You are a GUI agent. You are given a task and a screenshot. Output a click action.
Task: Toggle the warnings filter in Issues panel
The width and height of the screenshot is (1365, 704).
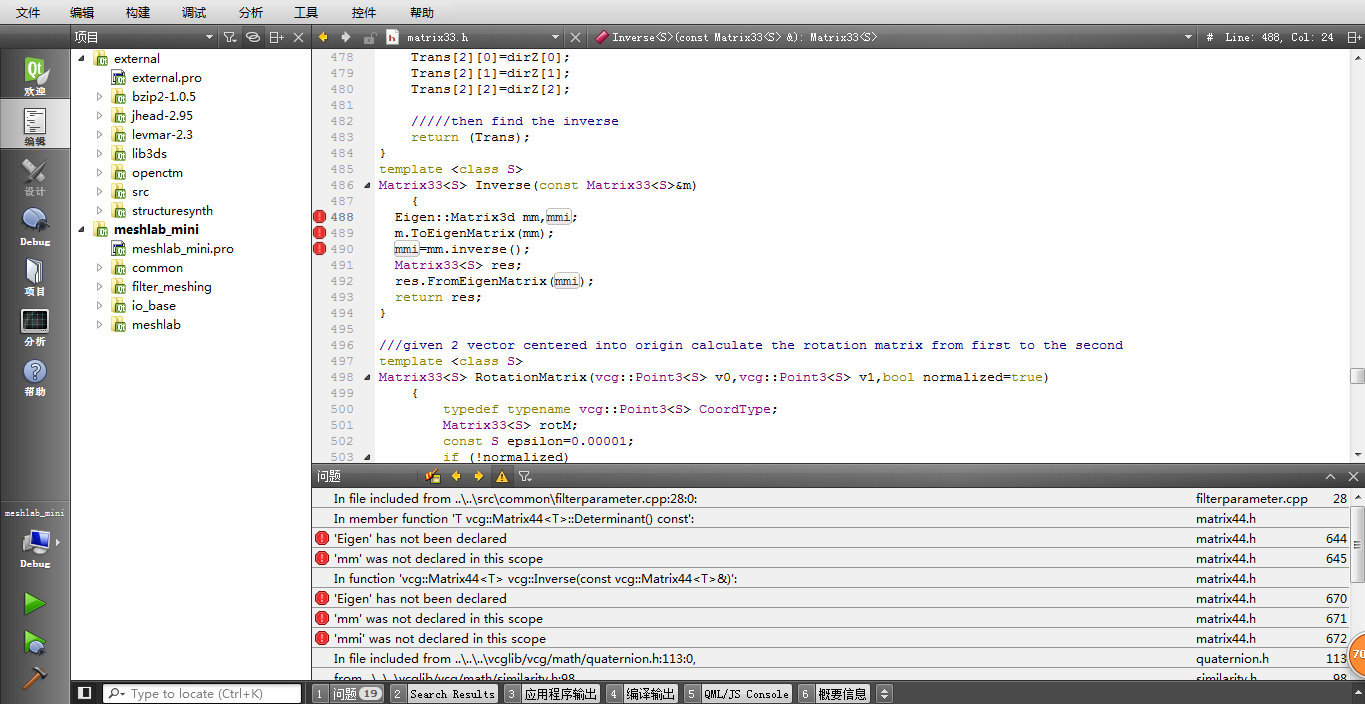502,477
